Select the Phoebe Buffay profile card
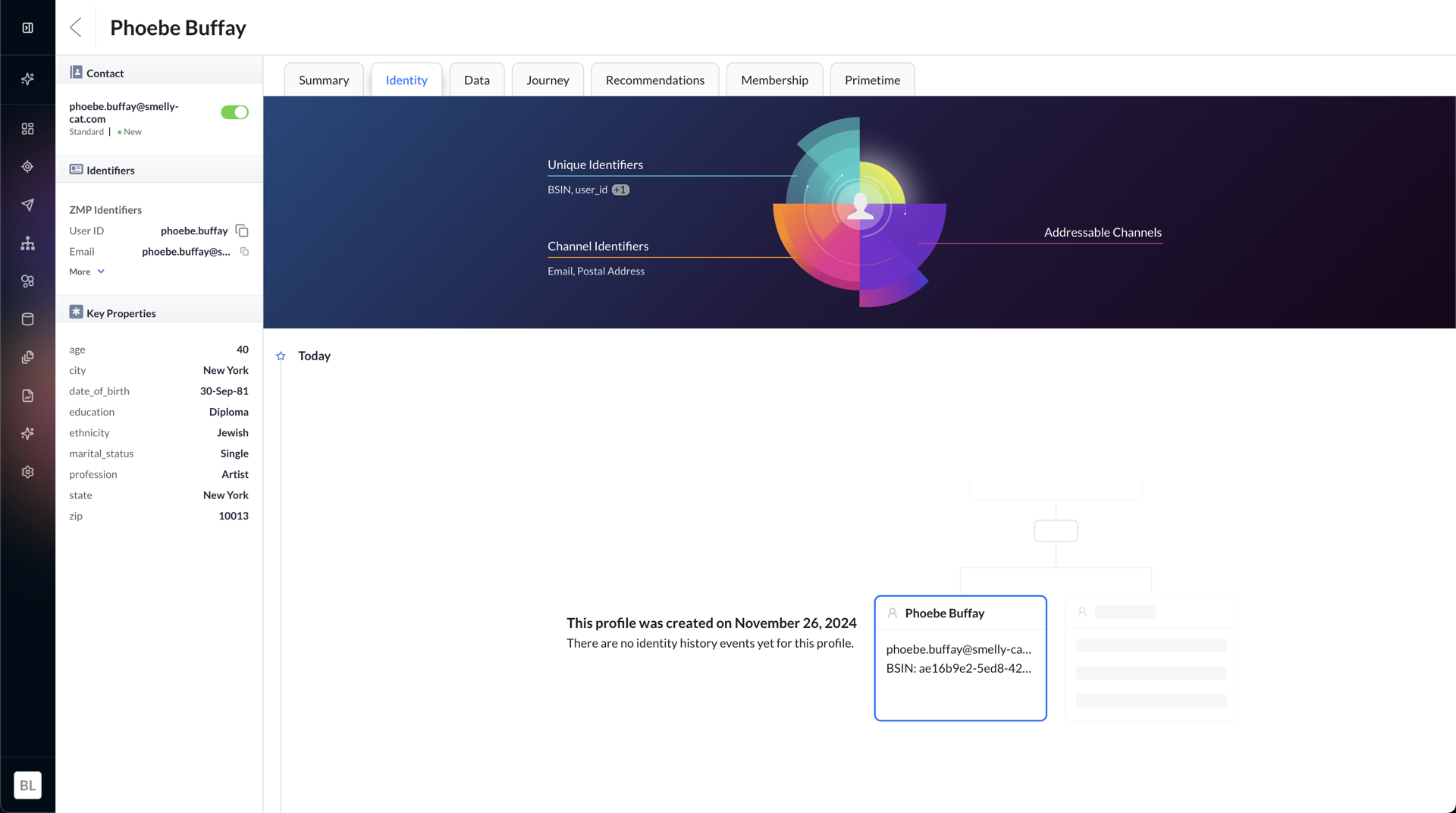 point(960,658)
